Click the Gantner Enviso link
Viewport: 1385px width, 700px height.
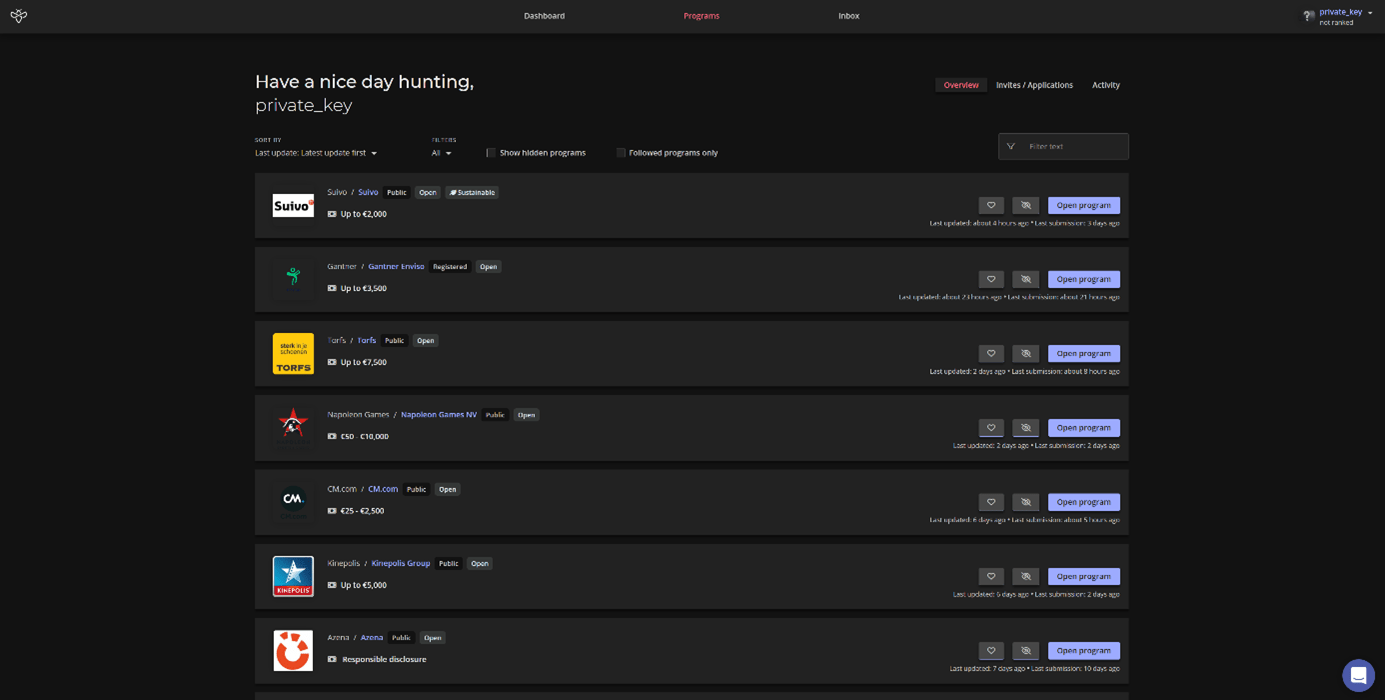[x=396, y=267]
